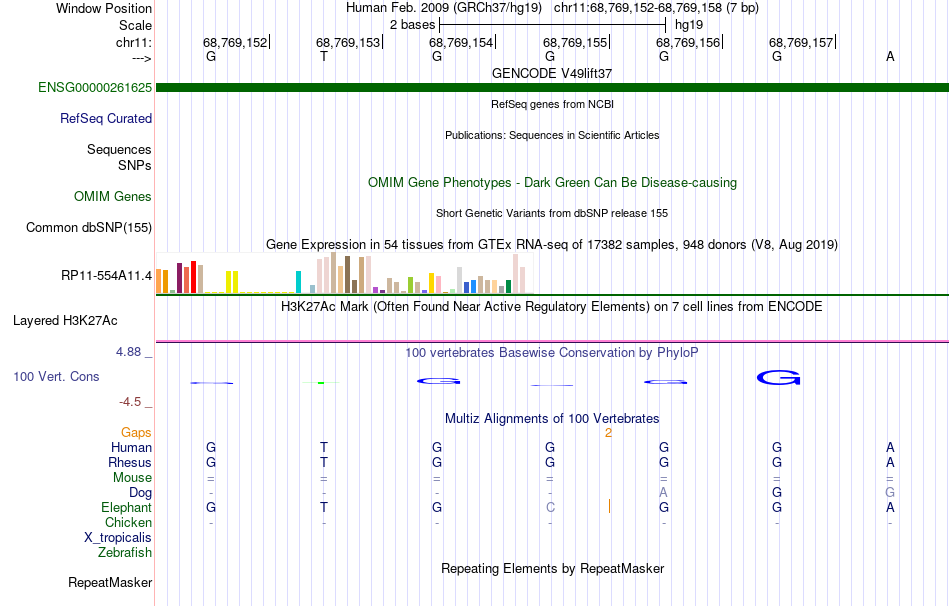Click the Mouse species label
The width and height of the screenshot is (950, 606).
[x=132, y=478]
